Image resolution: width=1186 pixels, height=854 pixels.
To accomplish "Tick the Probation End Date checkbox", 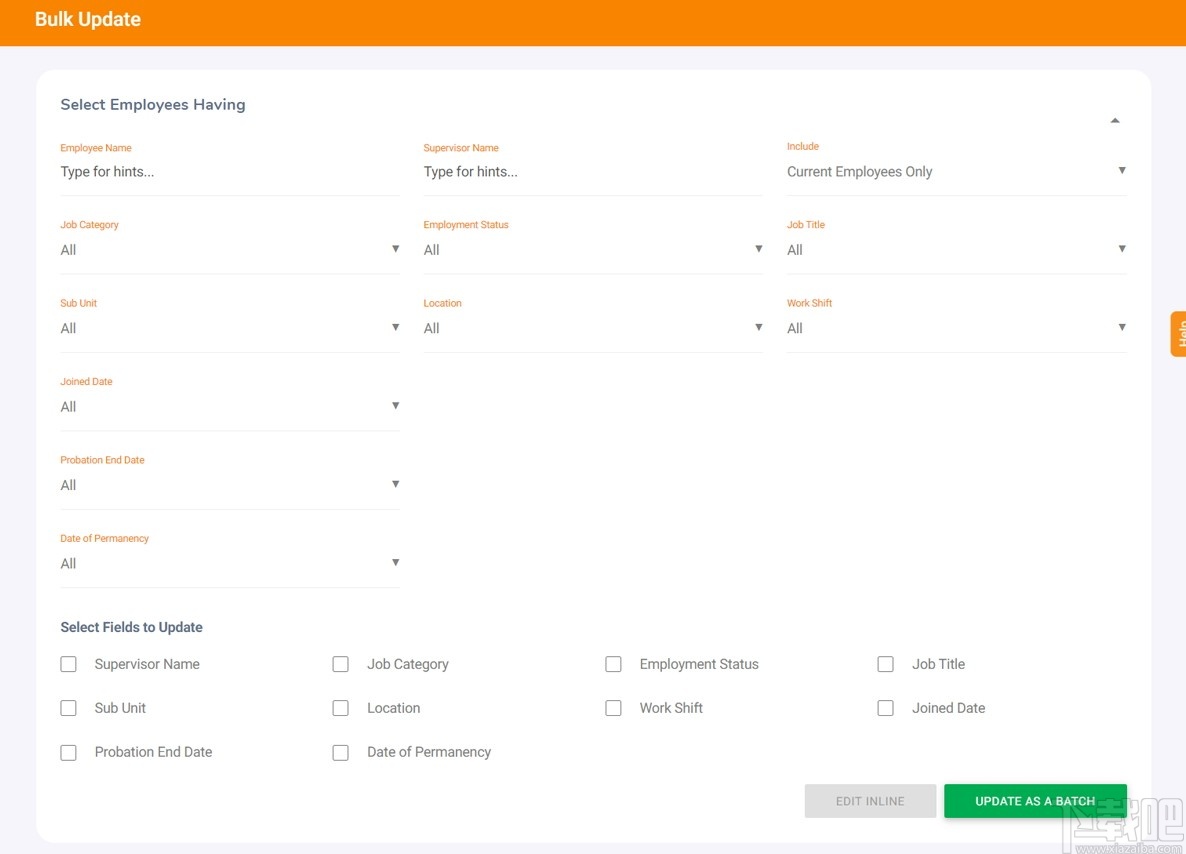I will pos(69,752).
